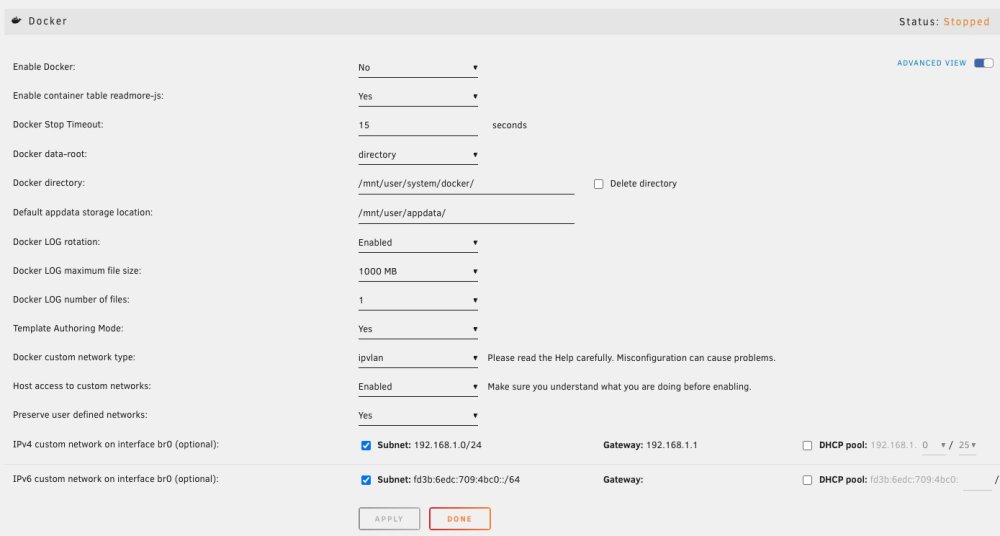Click the Done button
This screenshot has height=536, width=1000.
tap(460, 519)
